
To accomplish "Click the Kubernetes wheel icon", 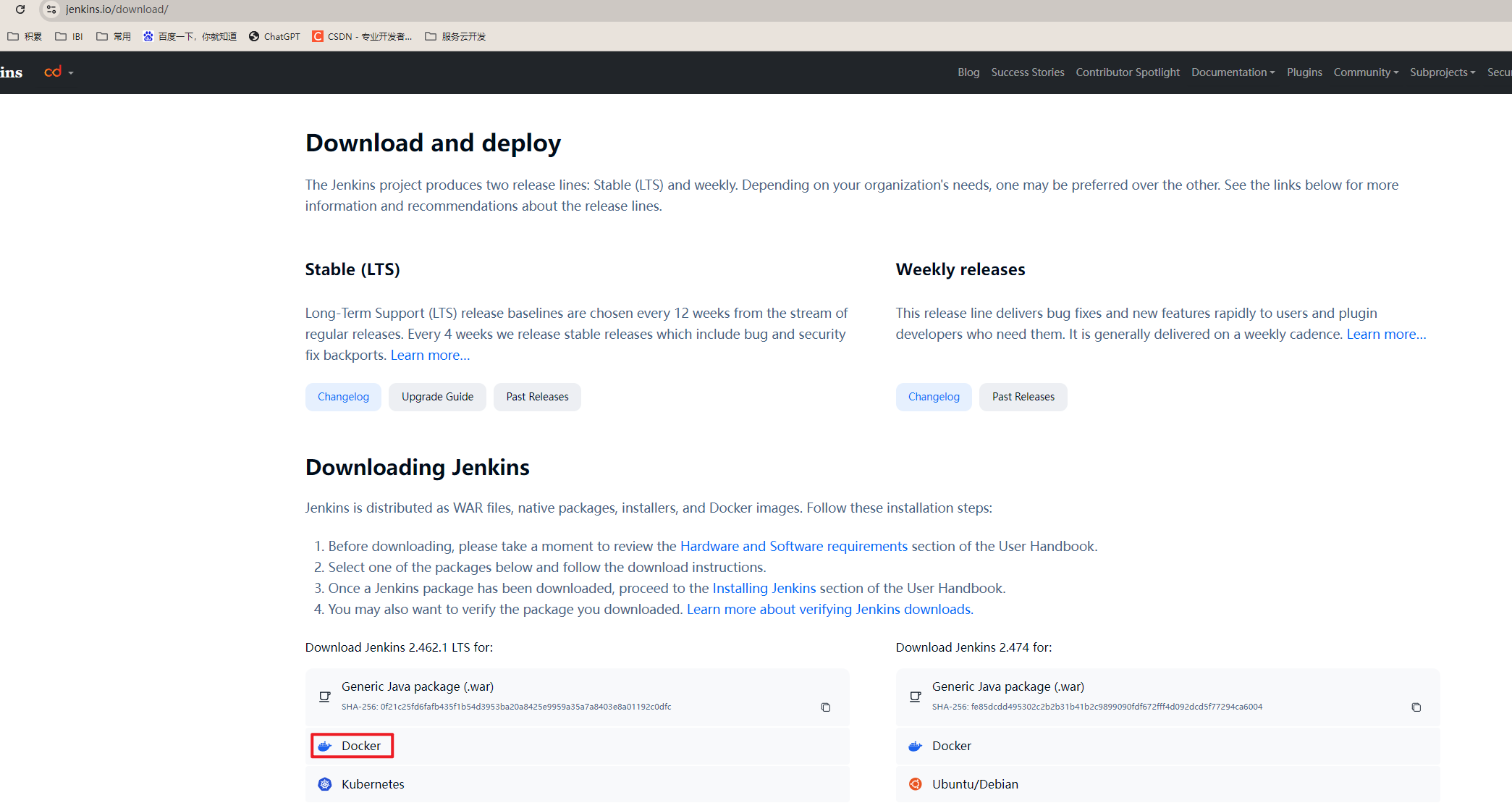I will point(325,784).
